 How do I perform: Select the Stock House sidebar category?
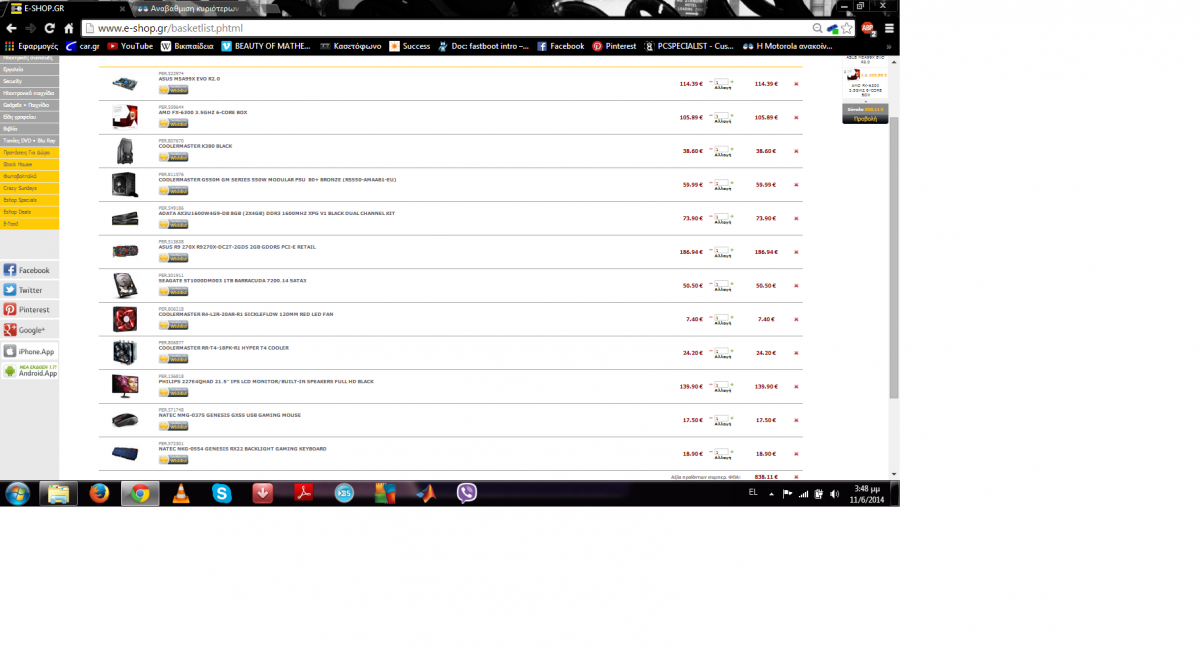coord(29,163)
